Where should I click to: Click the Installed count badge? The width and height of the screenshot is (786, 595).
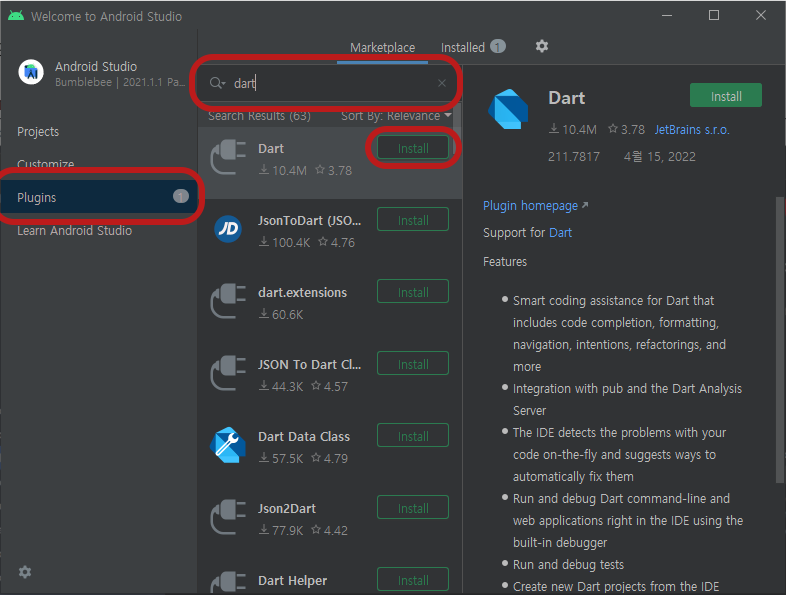pos(498,47)
